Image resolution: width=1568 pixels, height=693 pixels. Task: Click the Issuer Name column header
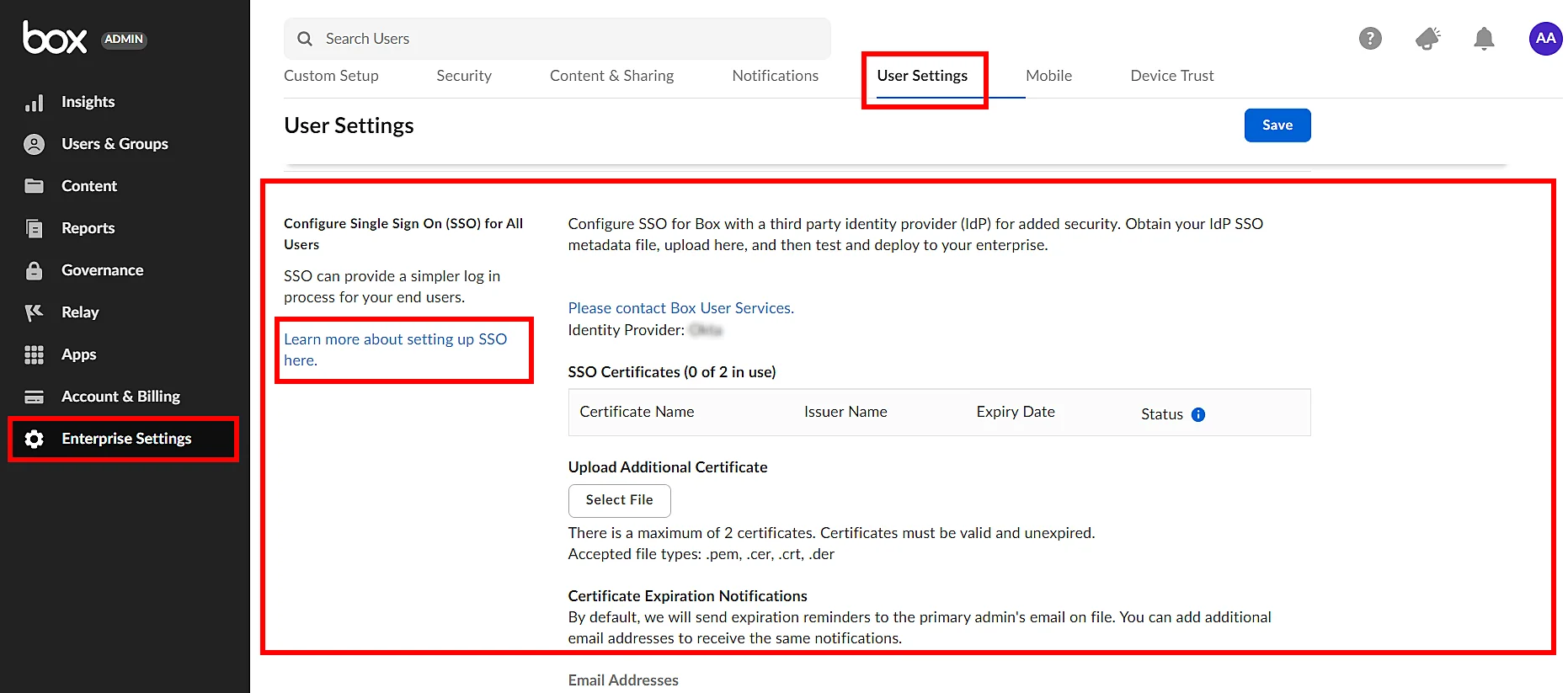[x=845, y=412]
